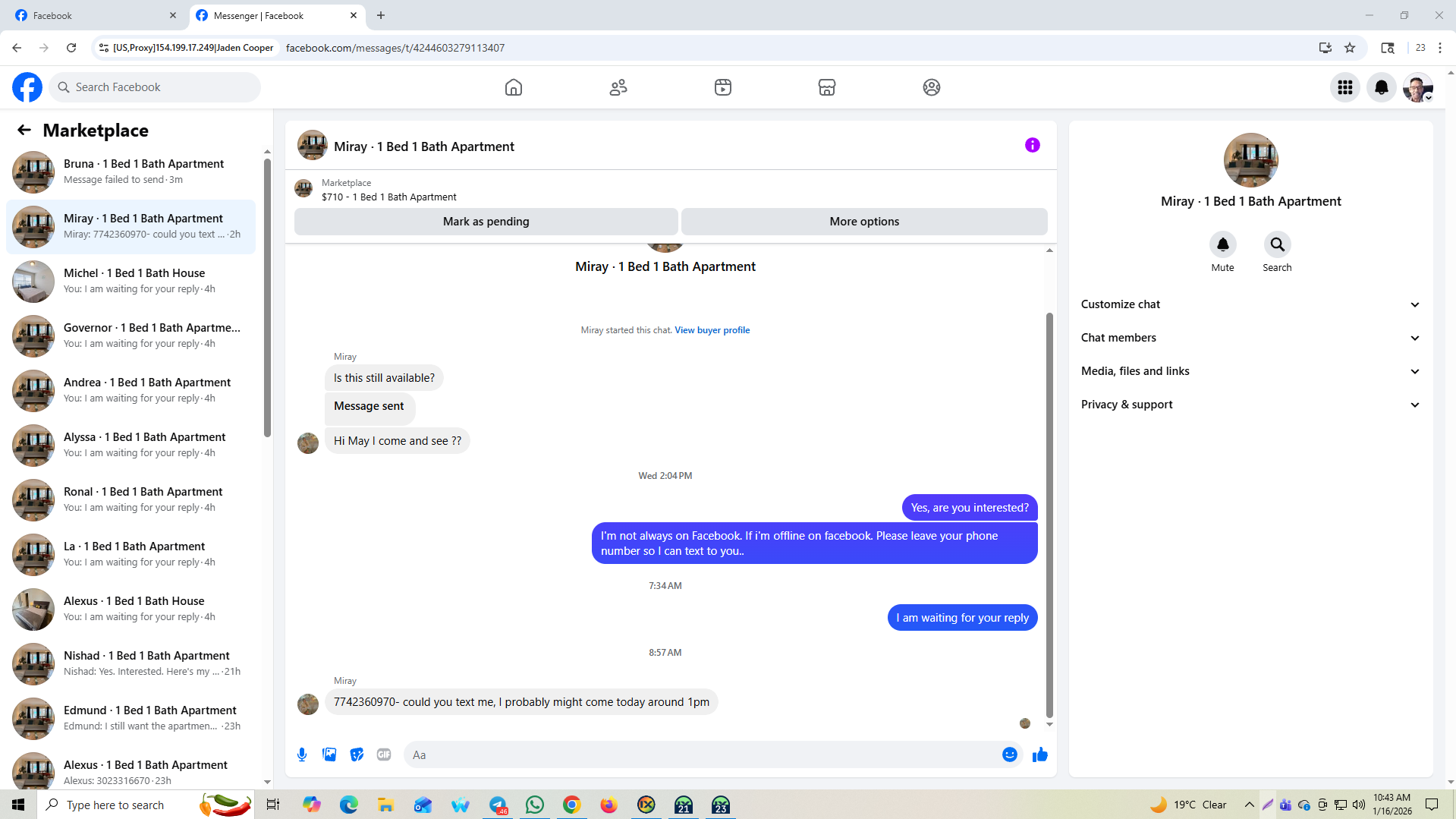The width and height of the screenshot is (1456, 819).
Task: Open Alexus 1 Bed 1 Bath House chat
Action: (131, 610)
